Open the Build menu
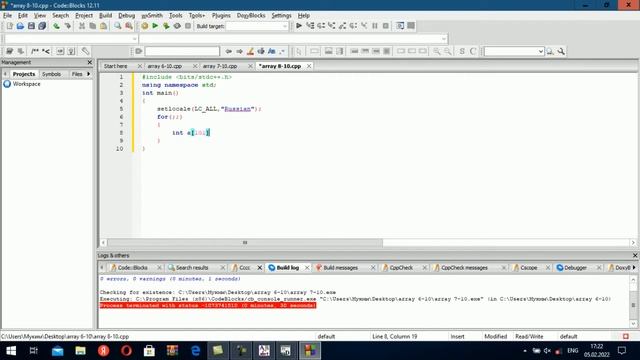 point(105,16)
